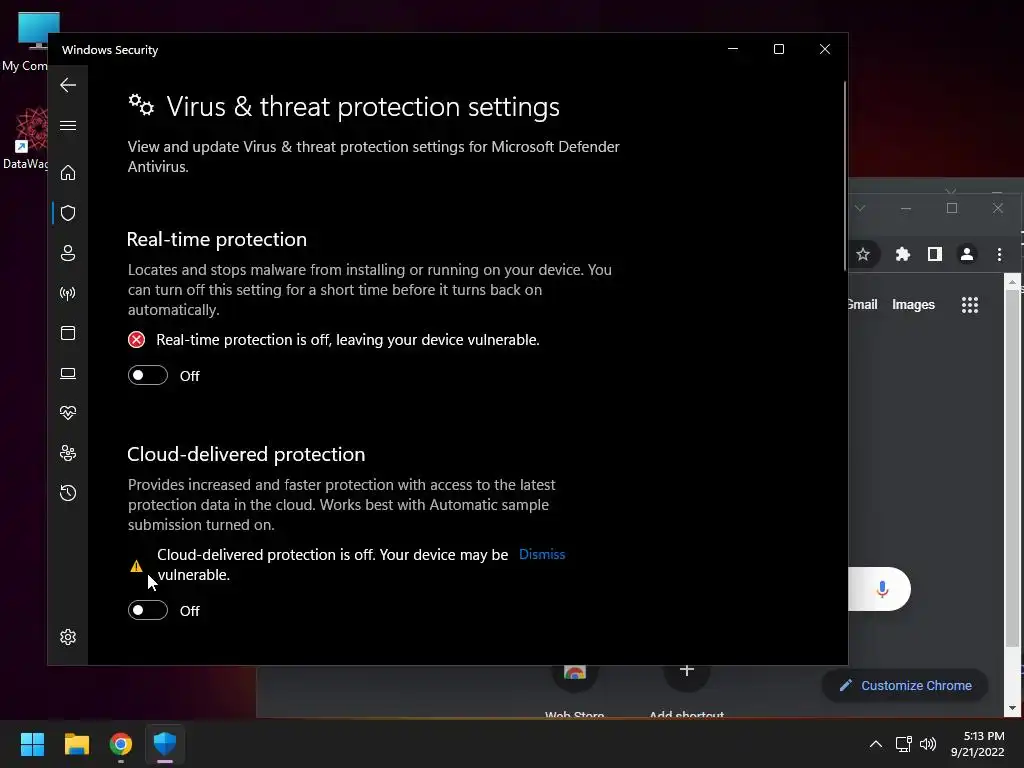1024x768 pixels.
Task: Turn on Real-time protection toggle
Action: coord(148,376)
